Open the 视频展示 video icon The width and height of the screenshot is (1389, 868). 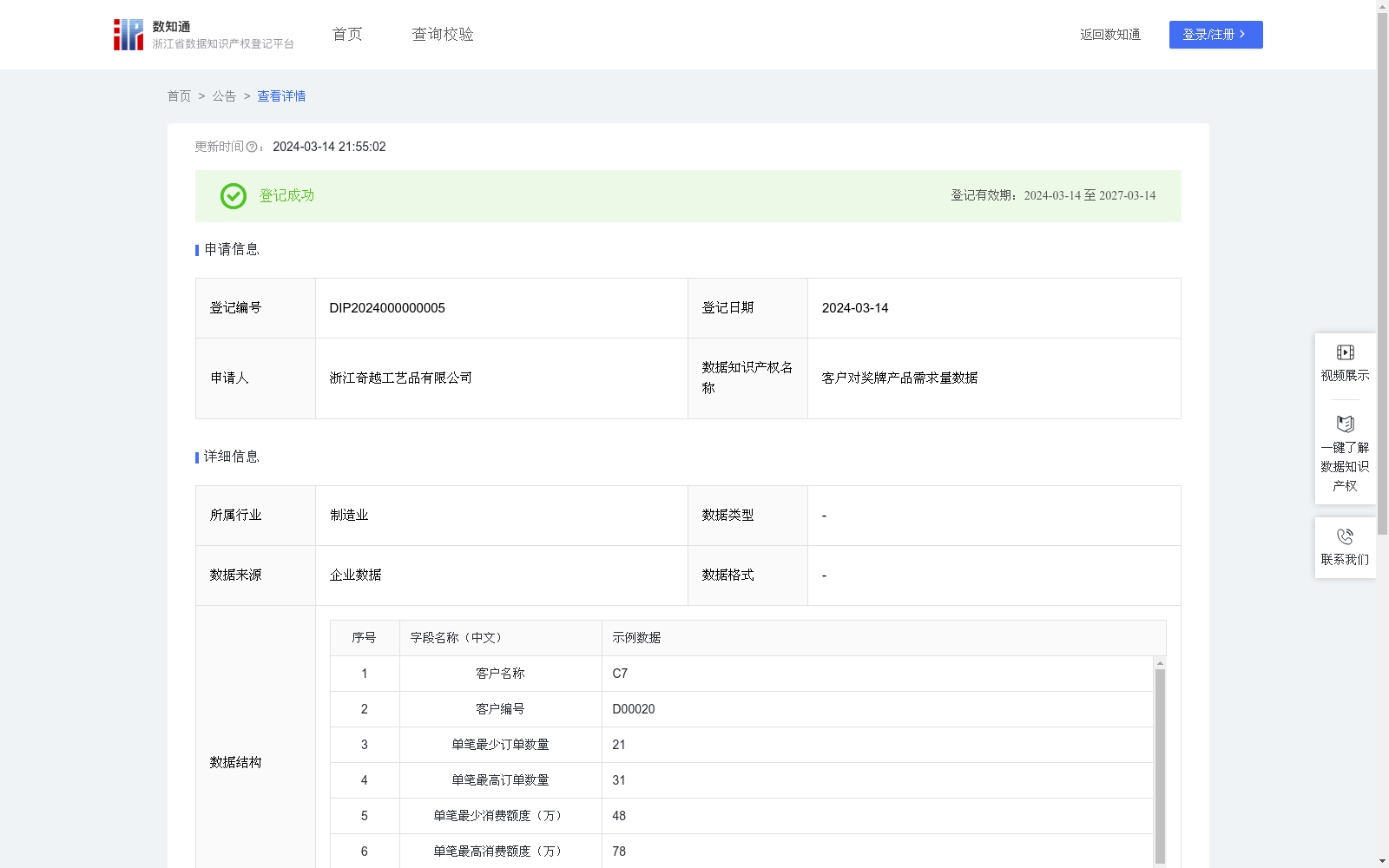(1345, 352)
